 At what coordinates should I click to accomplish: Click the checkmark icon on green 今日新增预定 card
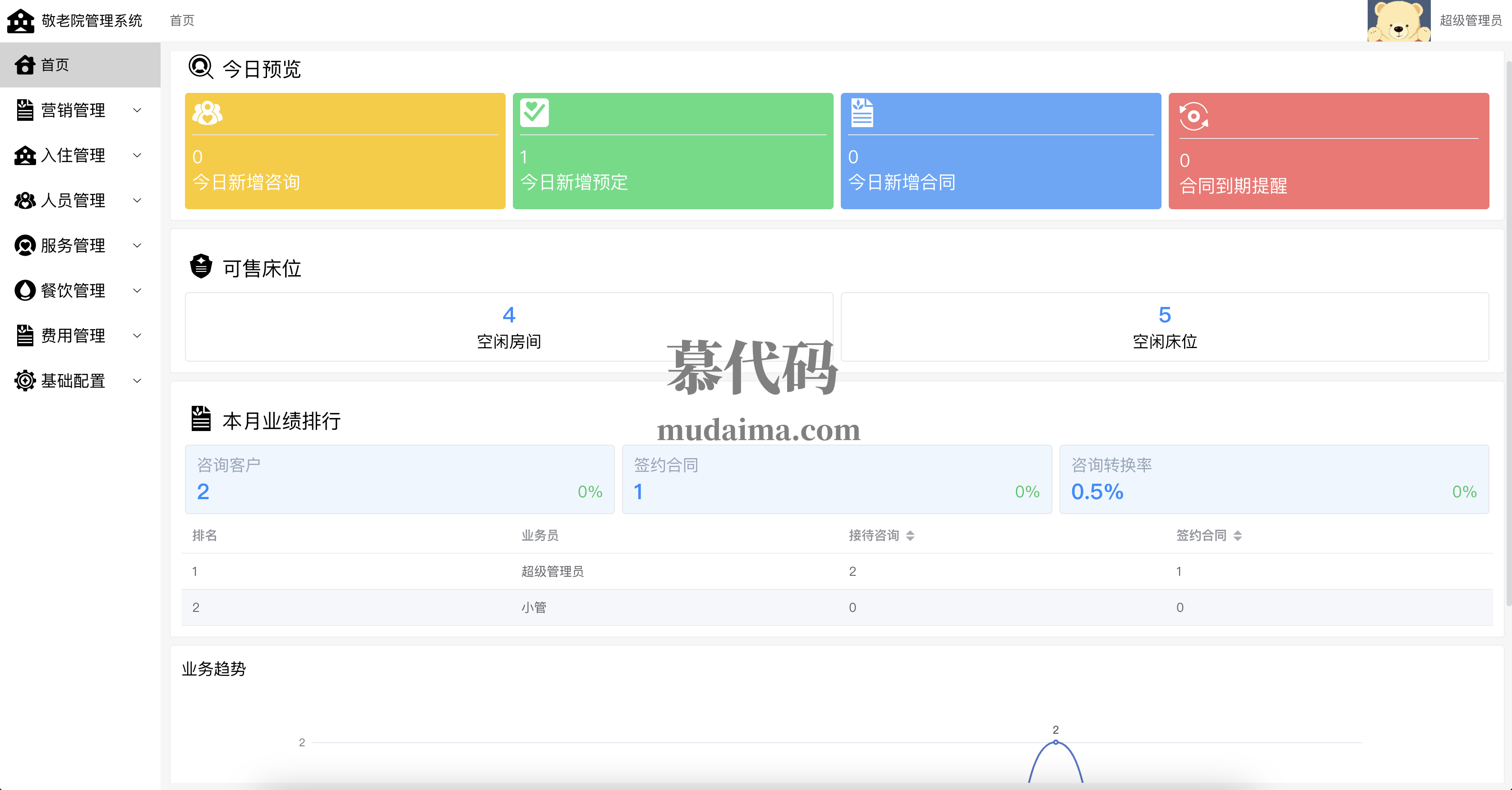tap(534, 113)
